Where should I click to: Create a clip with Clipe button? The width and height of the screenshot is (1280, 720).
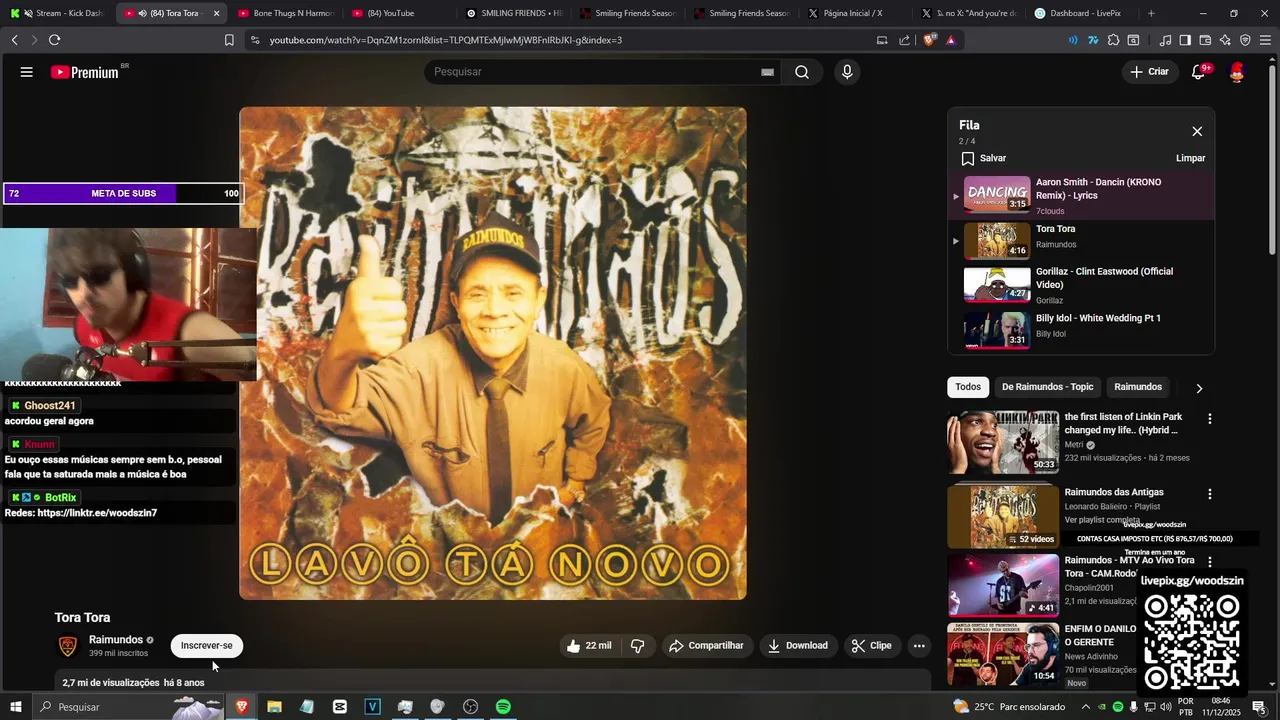click(x=871, y=646)
